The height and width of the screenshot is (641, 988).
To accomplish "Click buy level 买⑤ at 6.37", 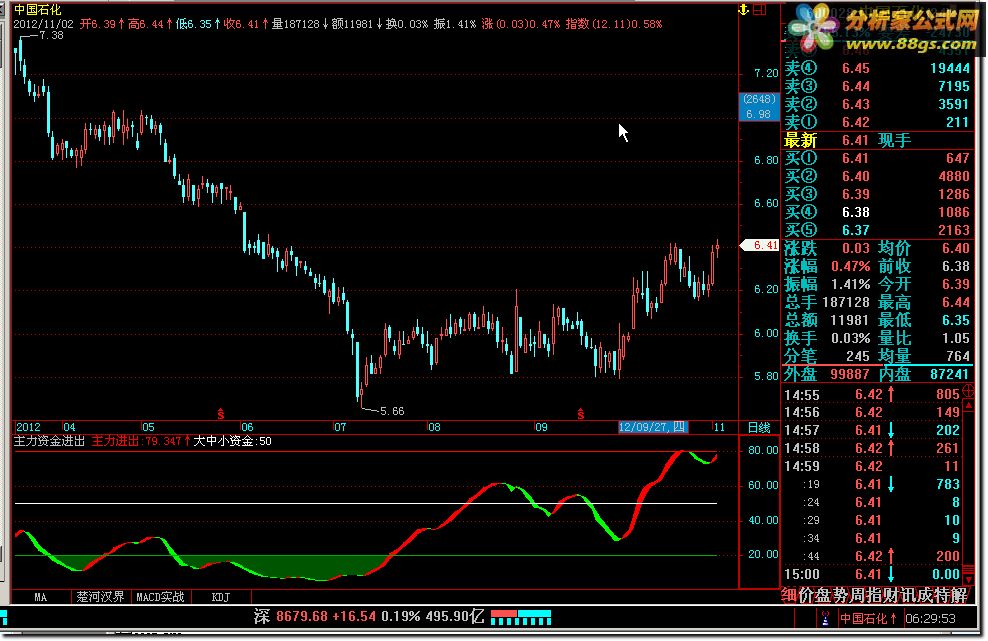I will 877,230.
